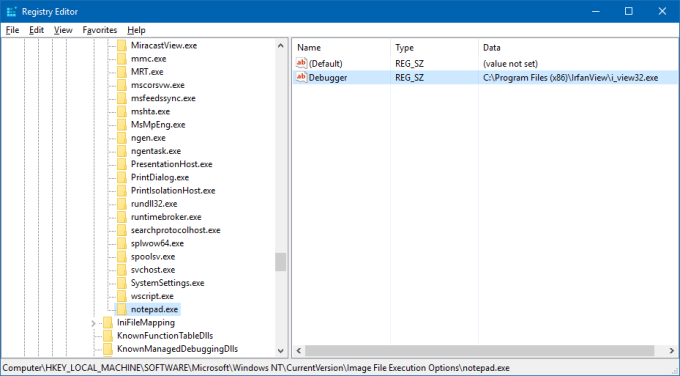Click the KnownFunctionTableDlls folder icon
This screenshot has width=680, height=376.
coord(108,336)
